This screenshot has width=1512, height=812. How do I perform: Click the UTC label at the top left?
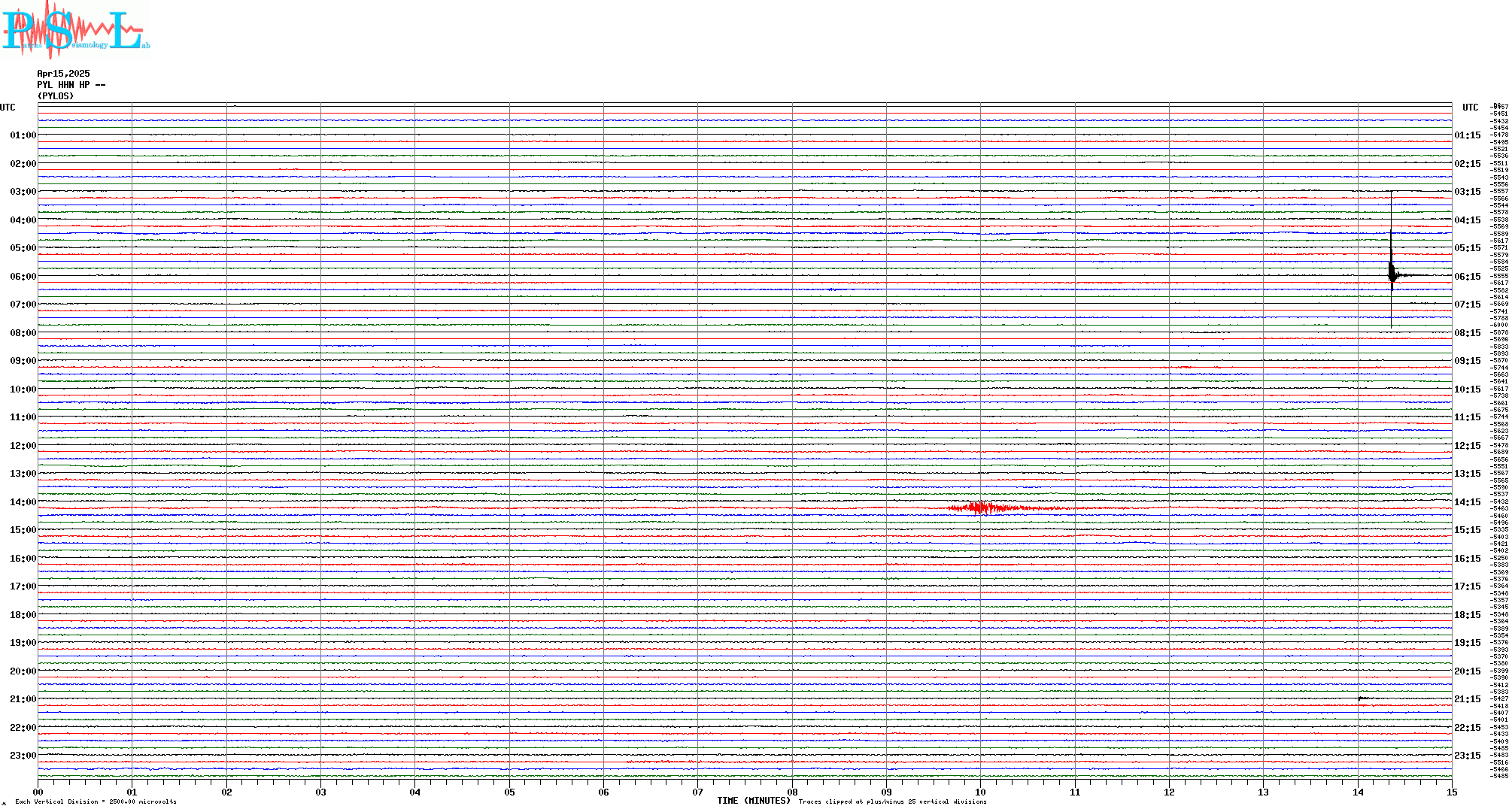8,108
